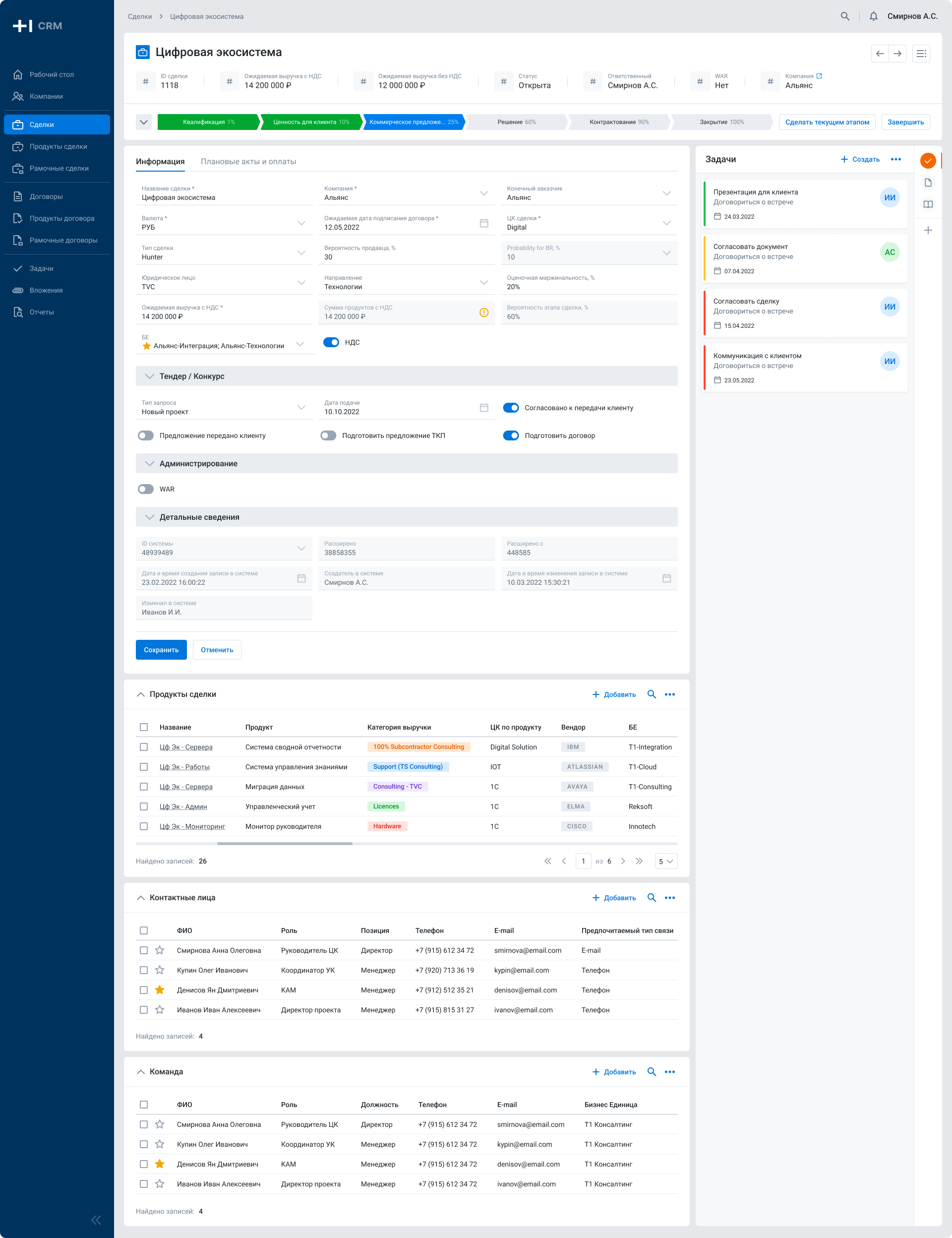Go to next deal arrow
The image size is (952, 1238).
click(897, 54)
